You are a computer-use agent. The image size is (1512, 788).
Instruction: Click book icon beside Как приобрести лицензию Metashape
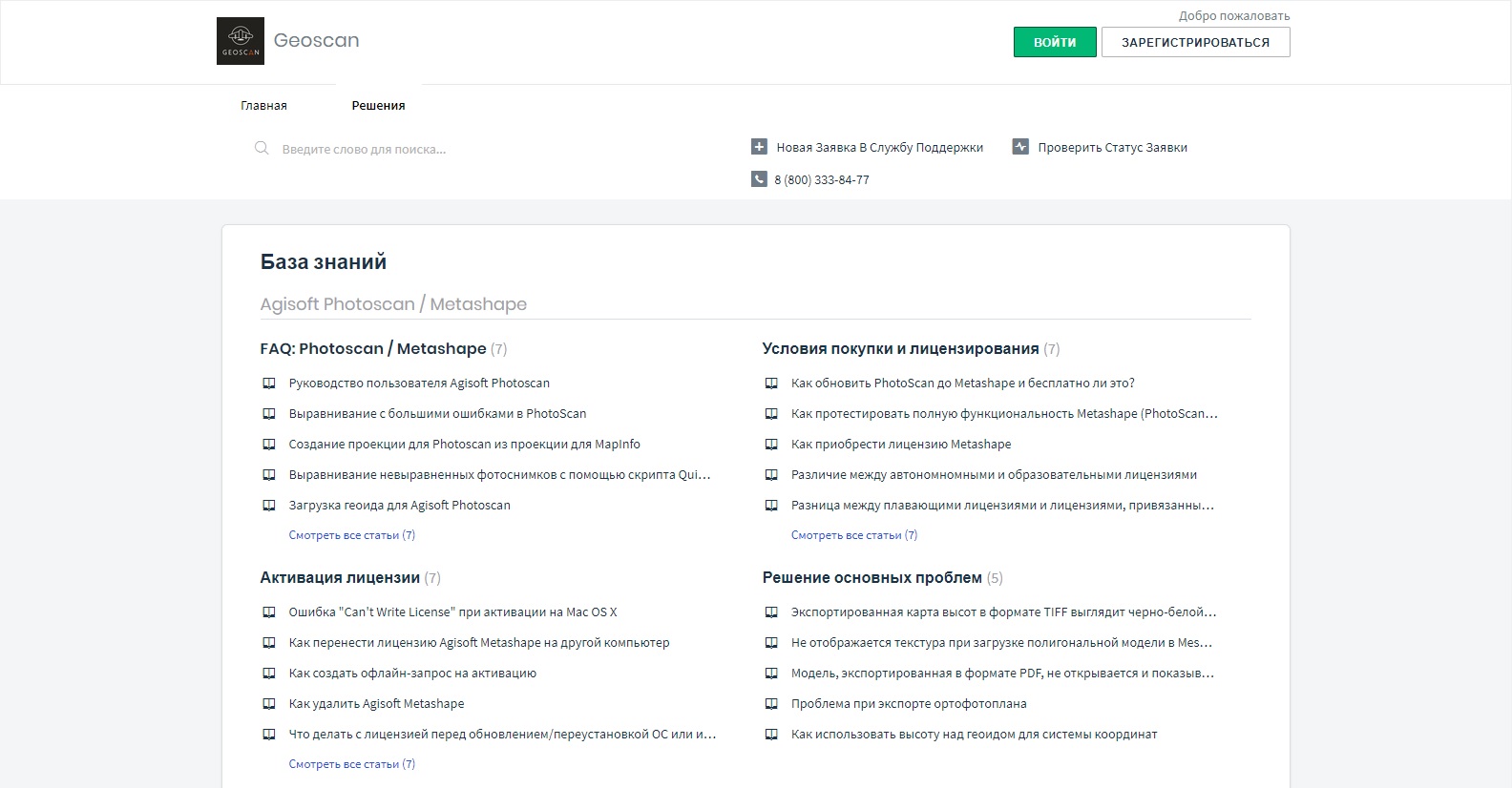(771, 445)
